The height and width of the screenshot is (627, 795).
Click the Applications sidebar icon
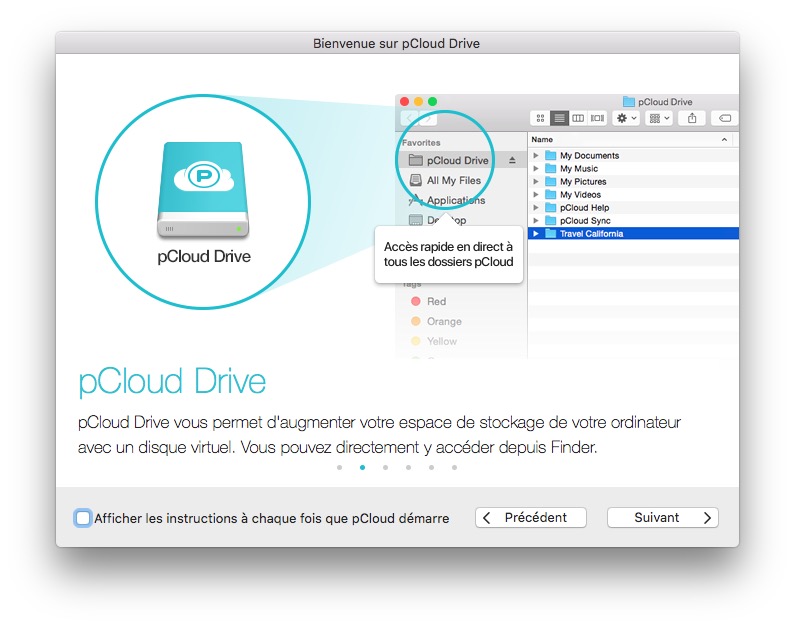(x=415, y=200)
